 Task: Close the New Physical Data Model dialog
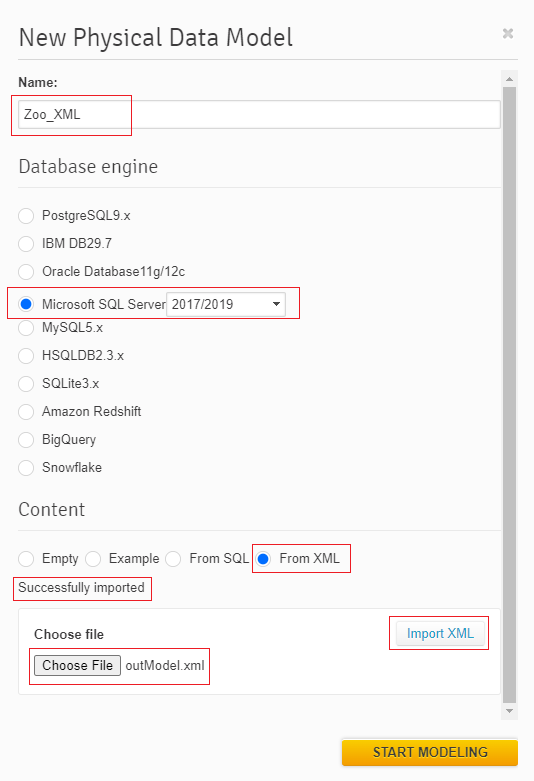coord(508,33)
